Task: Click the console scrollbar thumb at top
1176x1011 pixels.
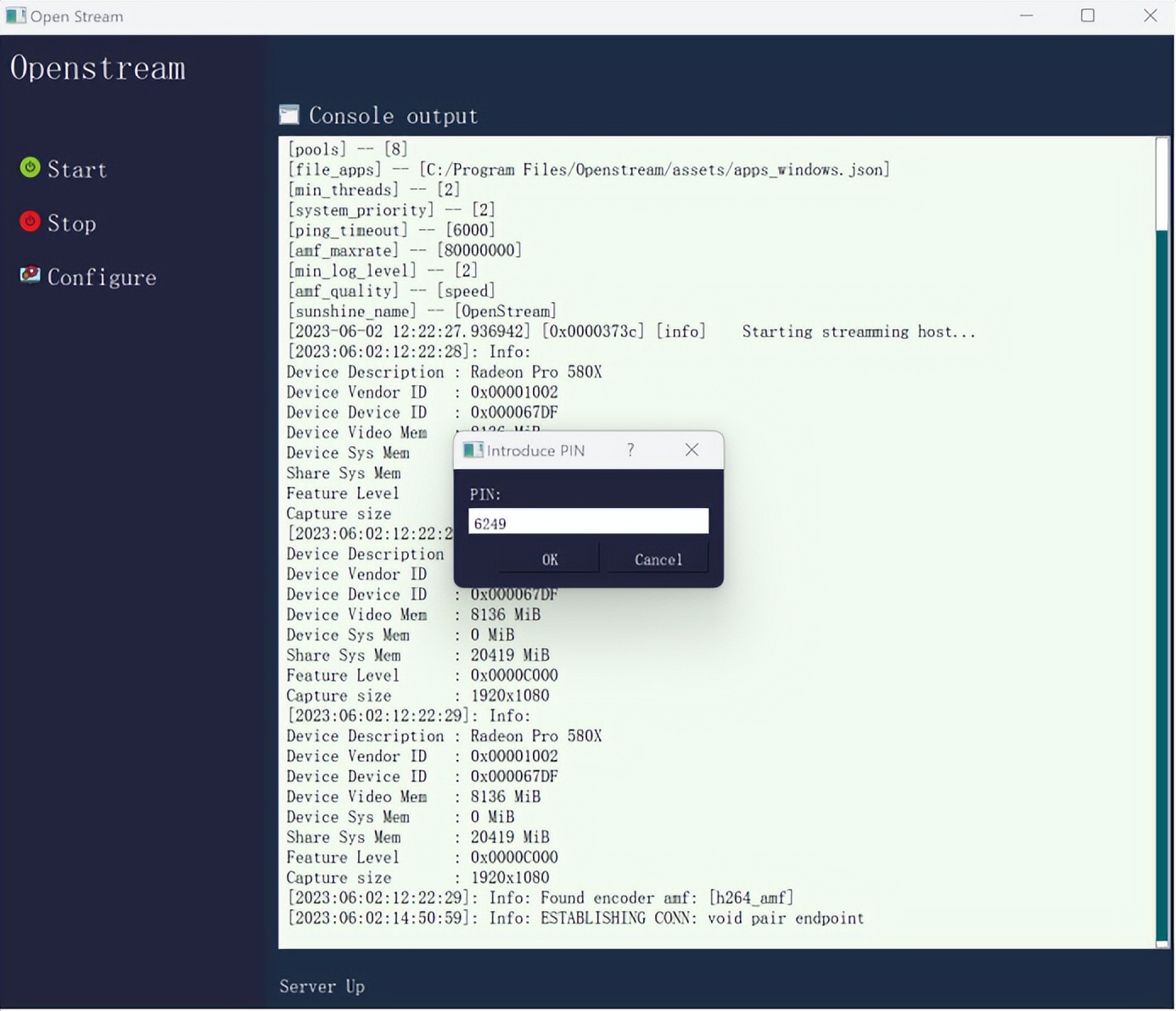Action: [1162, 182]
